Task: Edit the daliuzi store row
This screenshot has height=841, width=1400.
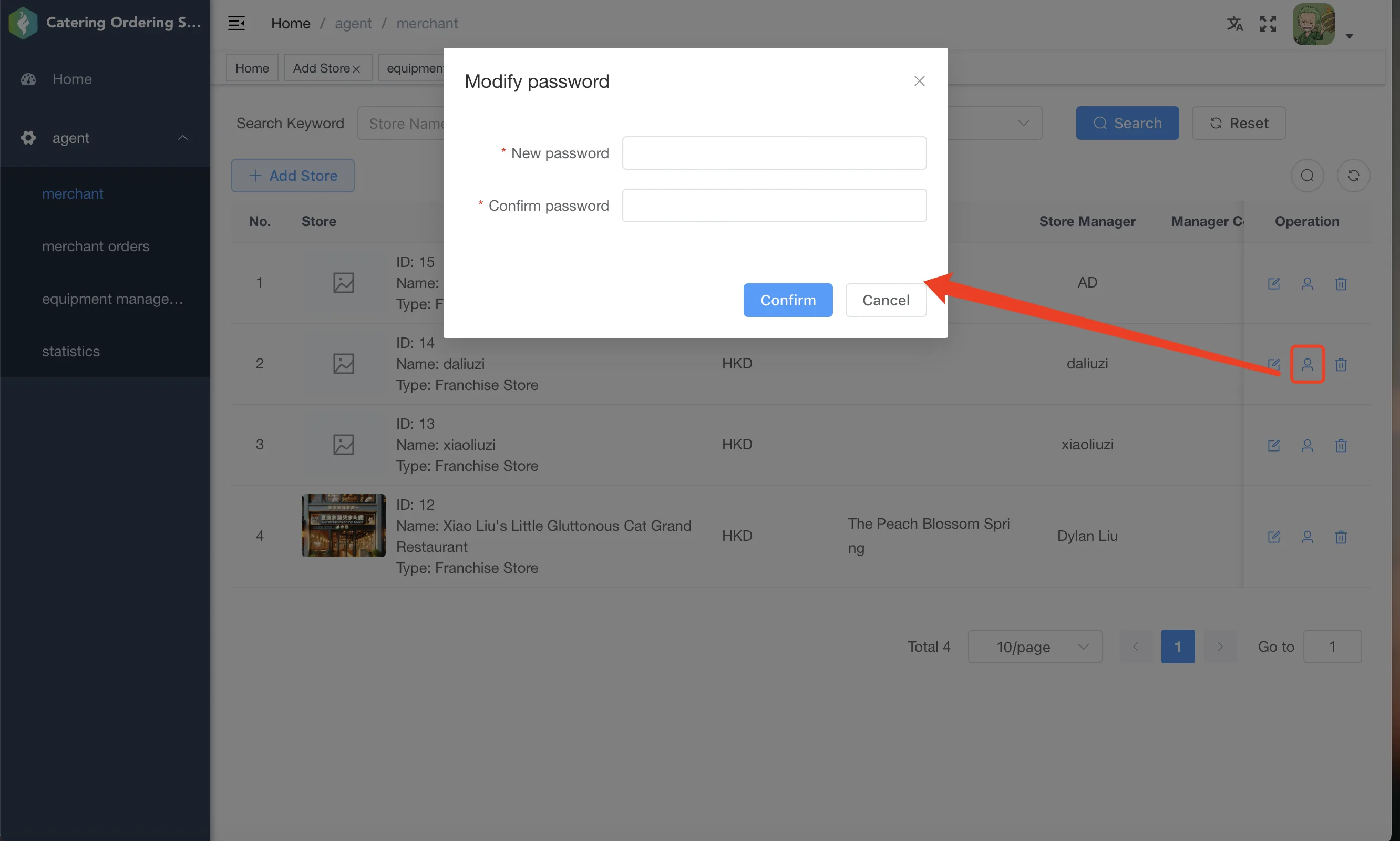Action: (1273, 364)
